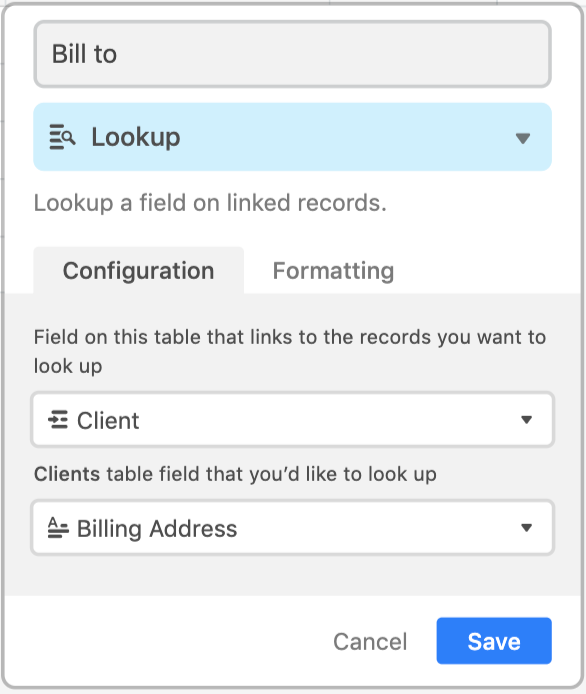
Task: Expand the Client dropdown arrow
Action: 526,420
